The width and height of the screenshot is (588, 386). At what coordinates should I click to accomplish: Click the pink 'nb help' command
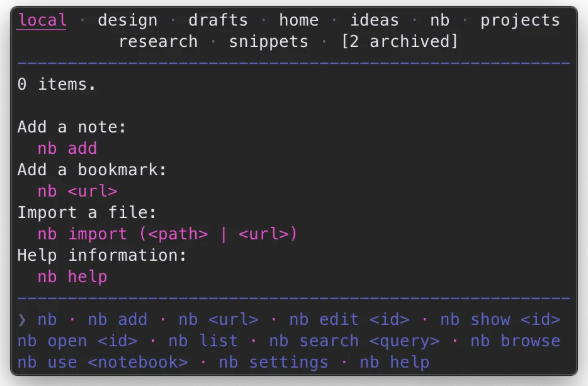(72, 277)
